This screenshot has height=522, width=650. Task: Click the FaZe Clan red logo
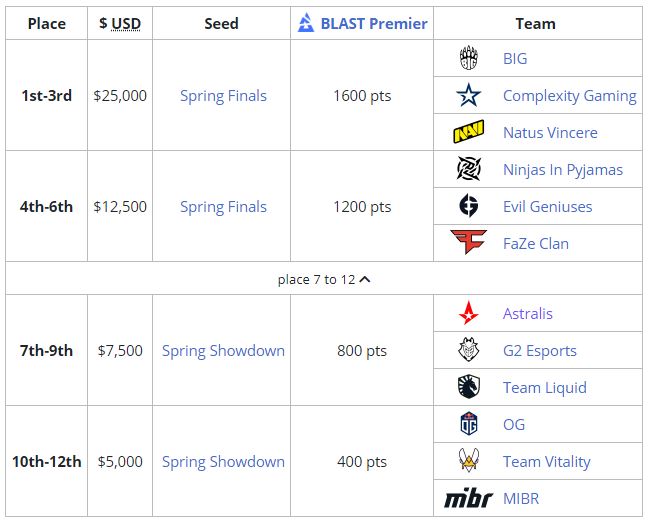468,243
